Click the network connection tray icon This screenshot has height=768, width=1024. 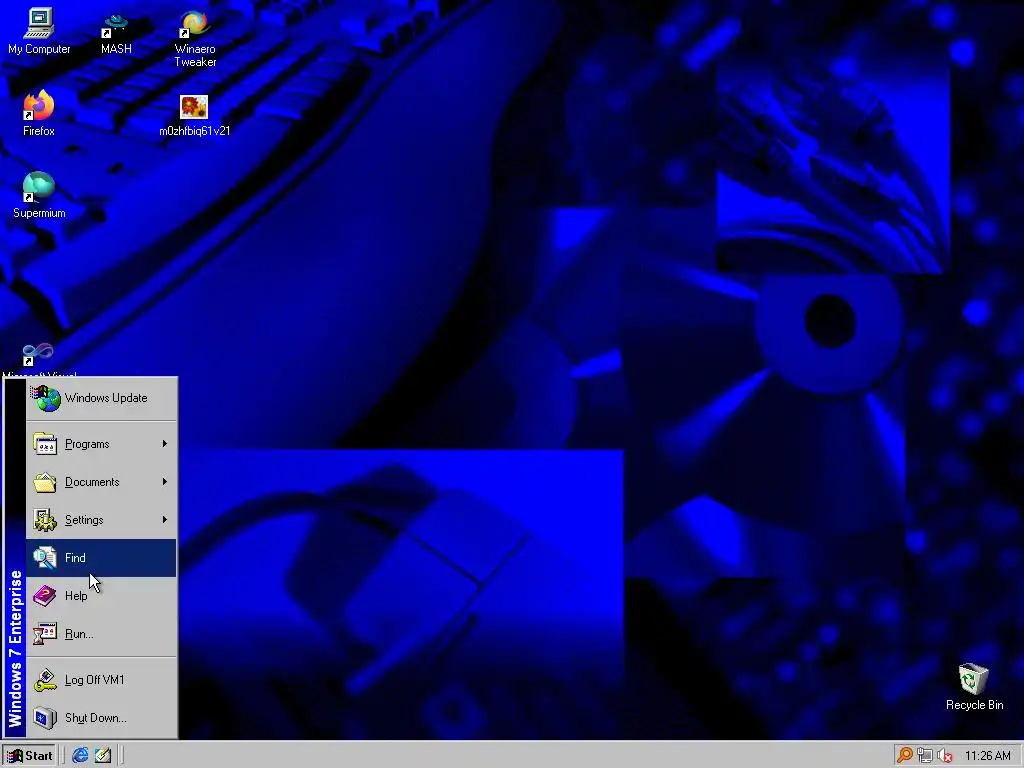(x=925, y=756)
